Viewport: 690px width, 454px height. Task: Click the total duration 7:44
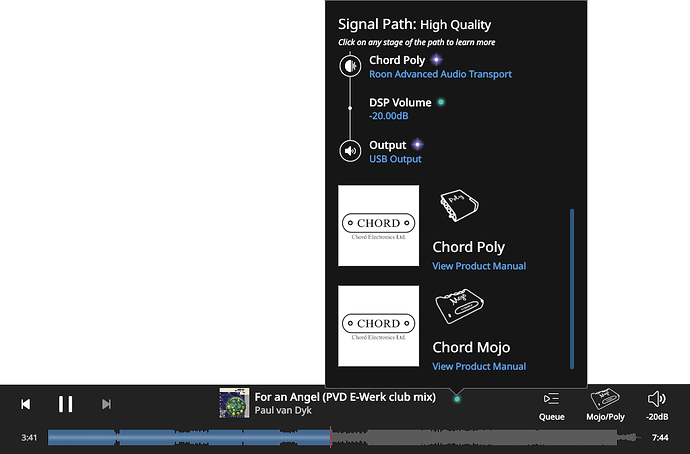coord(660,437)
